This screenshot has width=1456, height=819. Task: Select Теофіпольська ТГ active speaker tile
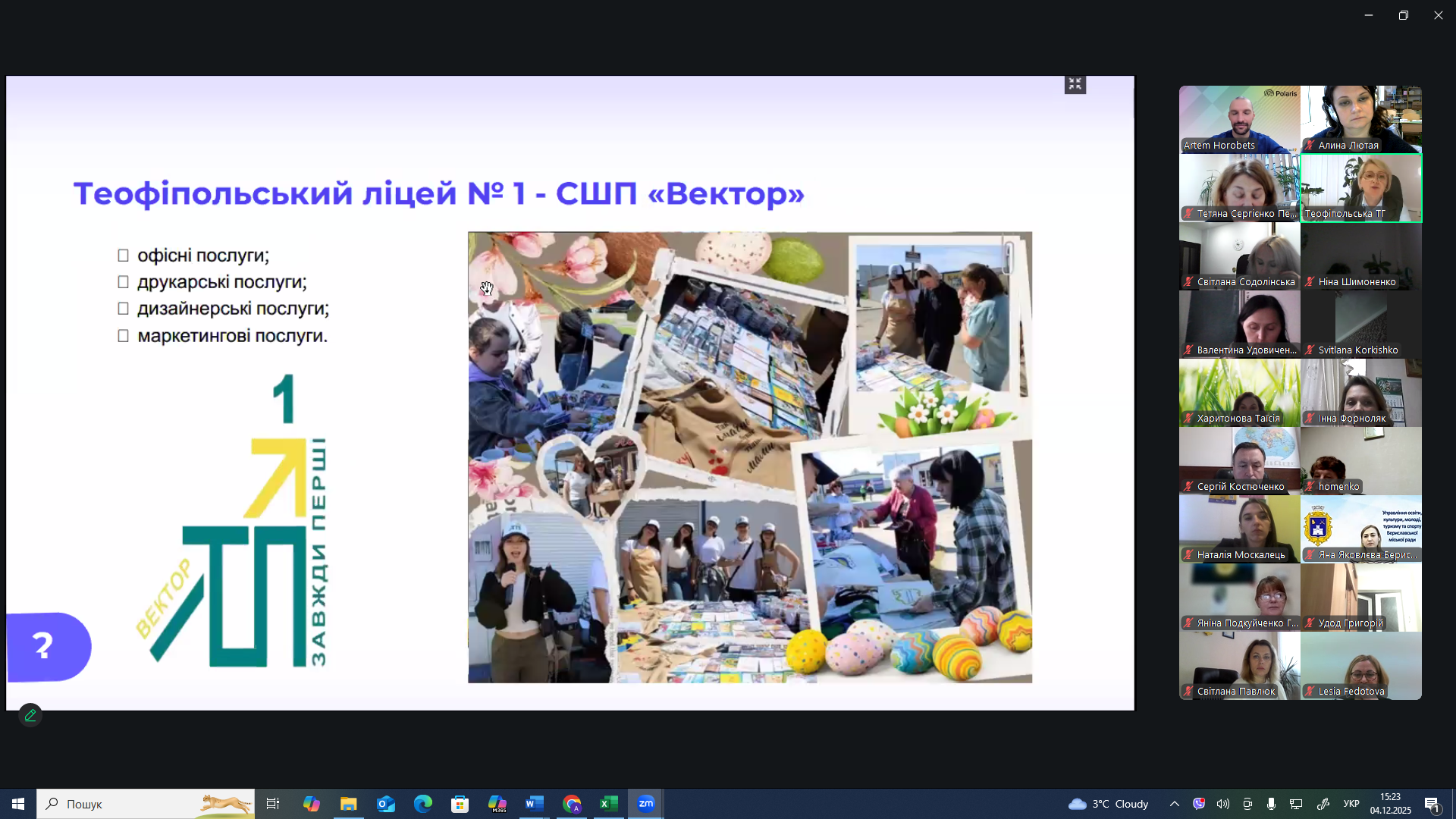point(1360,187)
